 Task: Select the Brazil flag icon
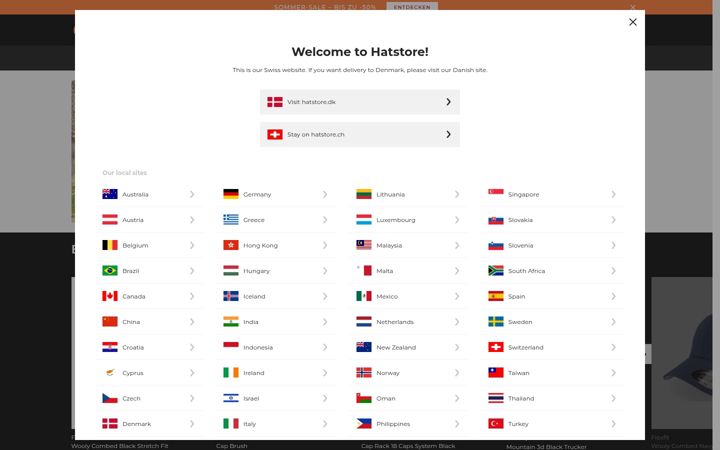(x=110, y=271)
